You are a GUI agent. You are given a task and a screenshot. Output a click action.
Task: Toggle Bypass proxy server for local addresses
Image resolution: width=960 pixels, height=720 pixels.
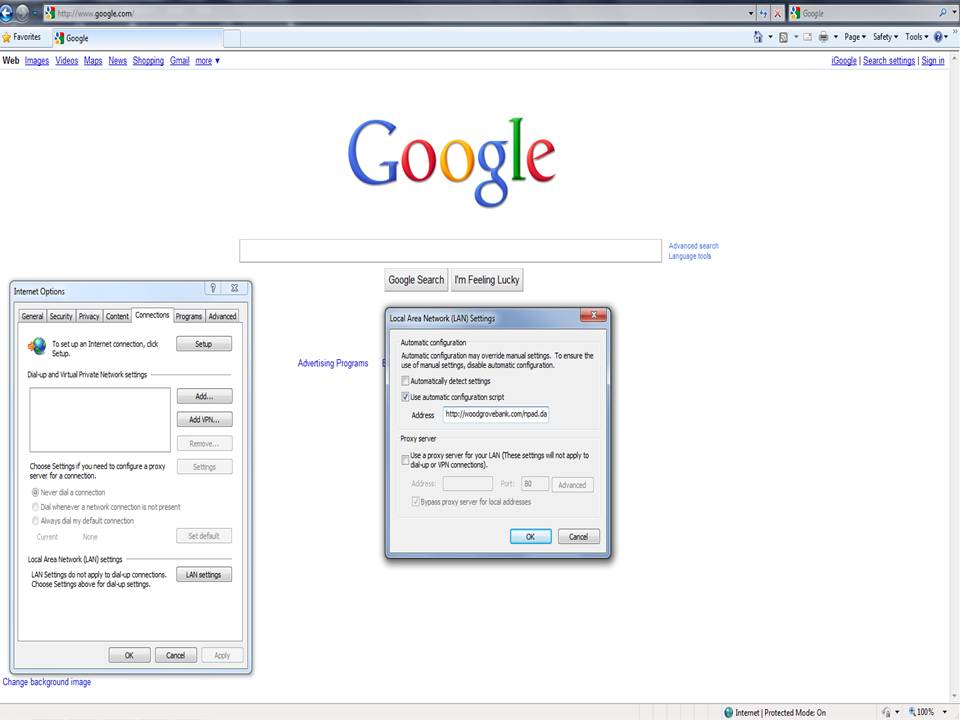click(x=416, y=502)
